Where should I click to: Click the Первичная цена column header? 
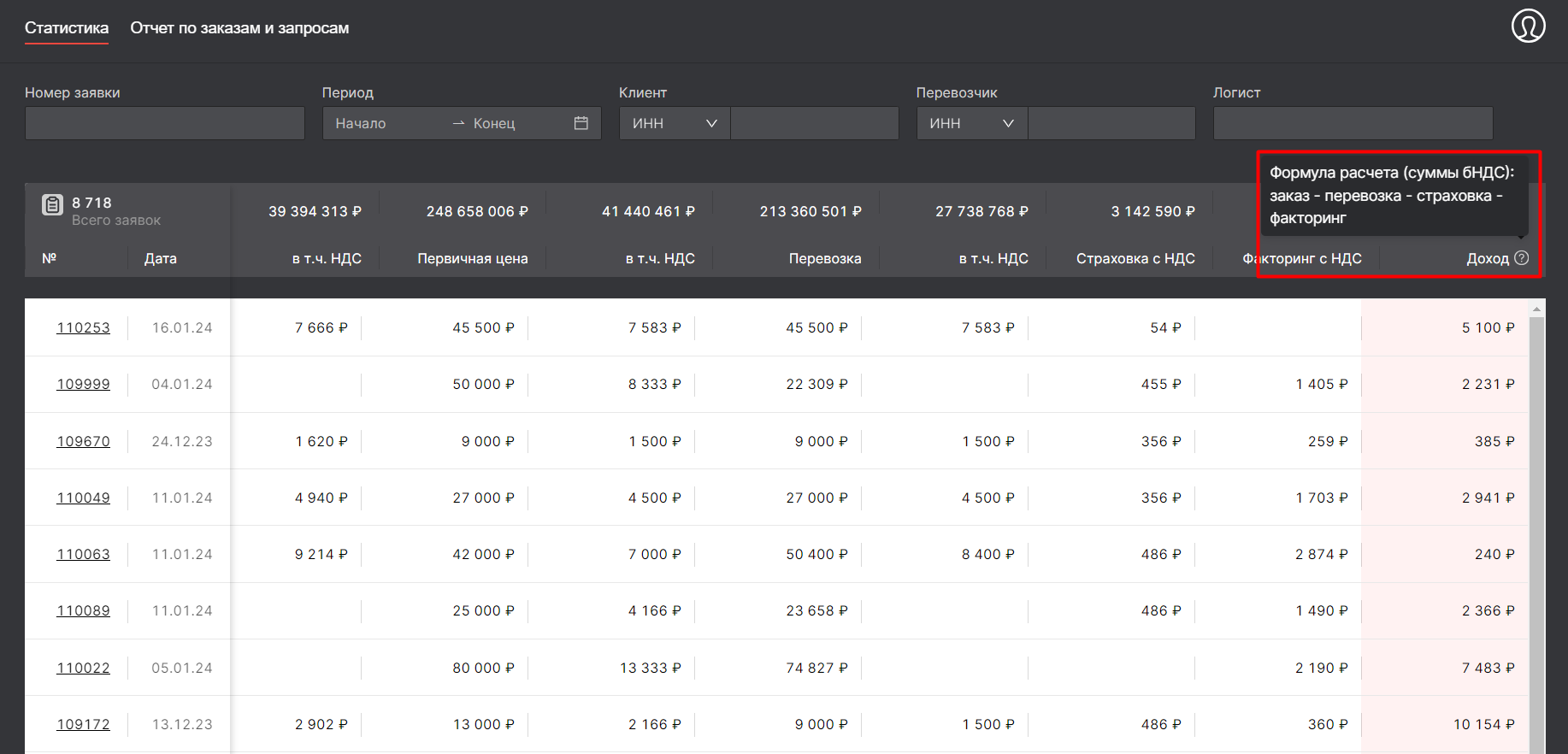(473, 258)
